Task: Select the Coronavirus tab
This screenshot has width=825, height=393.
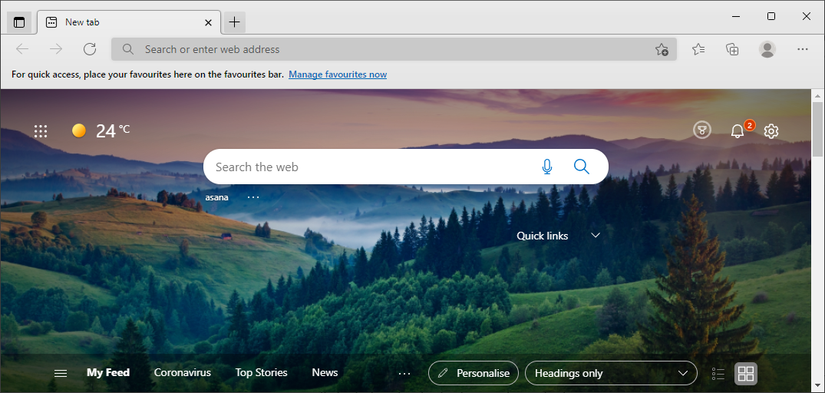Action: (182, 372)
